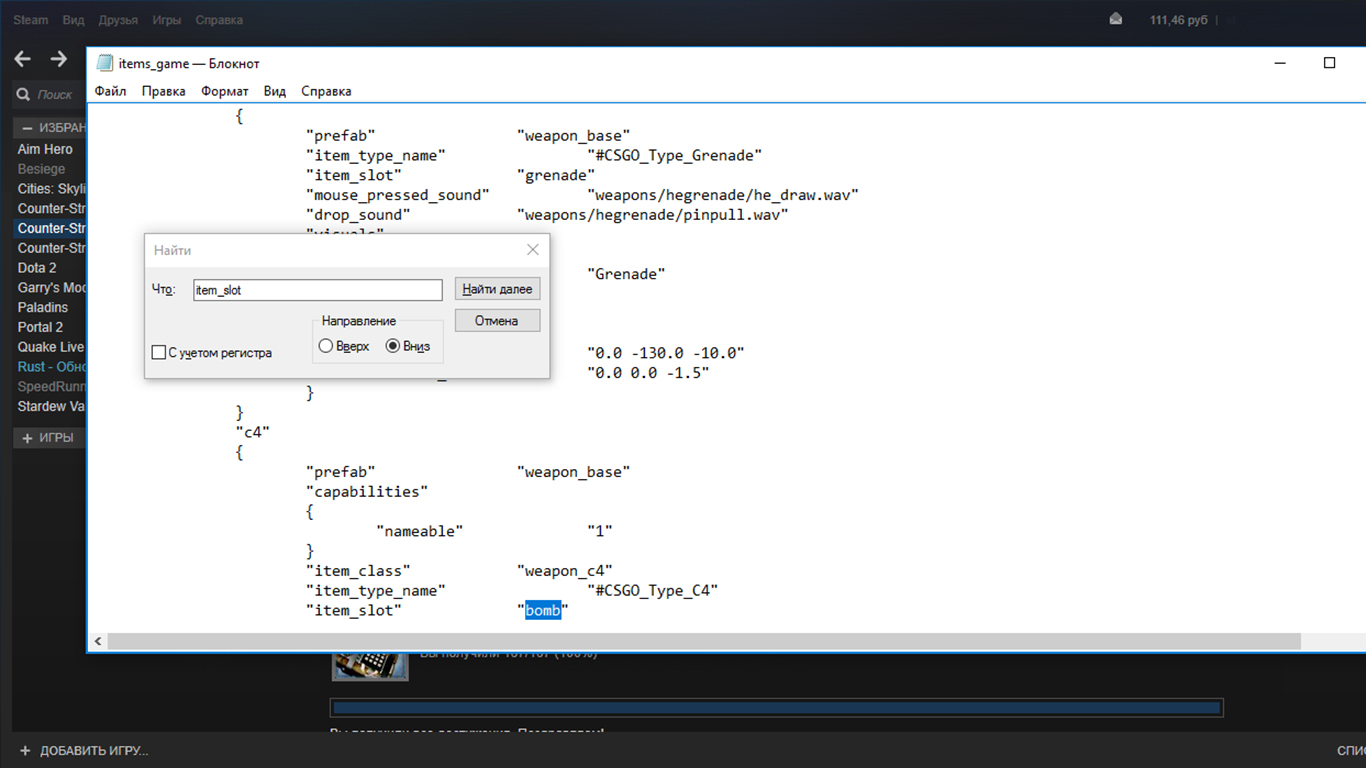Open the Steam inbox envelope icon
The width and height of the screenshot is (1366, 768).
(x=1116, y=19)
